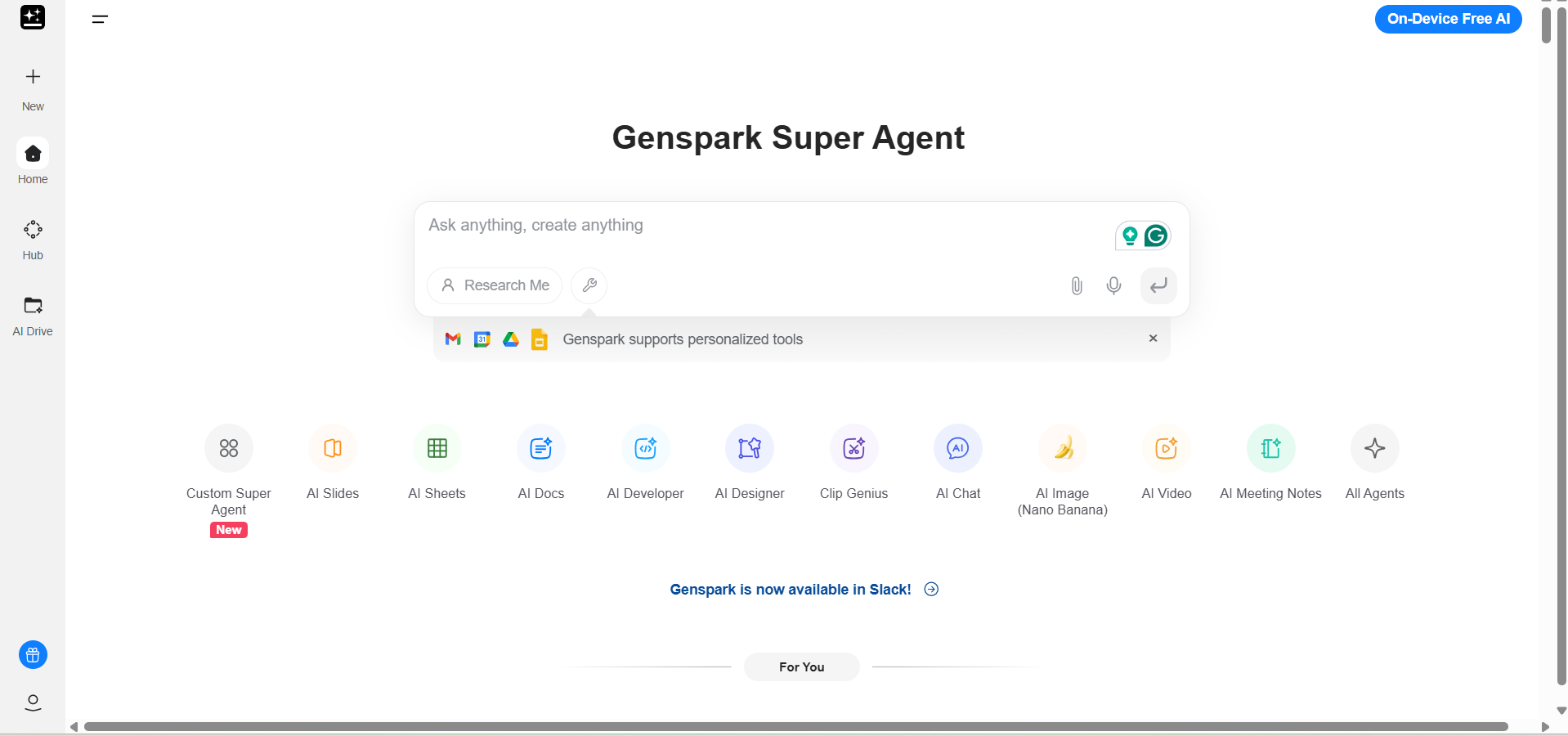Browse All Agents
This screenshot has width=1568, height=736.
[1374, 448]
